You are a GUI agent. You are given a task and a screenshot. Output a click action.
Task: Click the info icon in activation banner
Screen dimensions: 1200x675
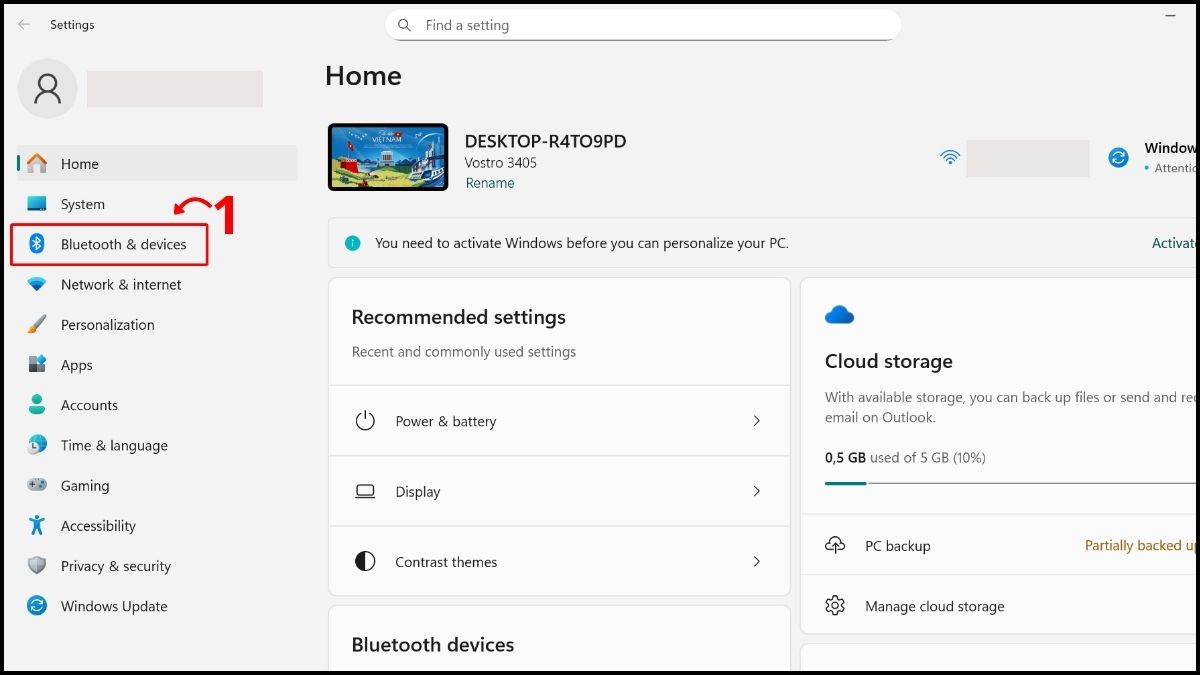tap(352, 243)
